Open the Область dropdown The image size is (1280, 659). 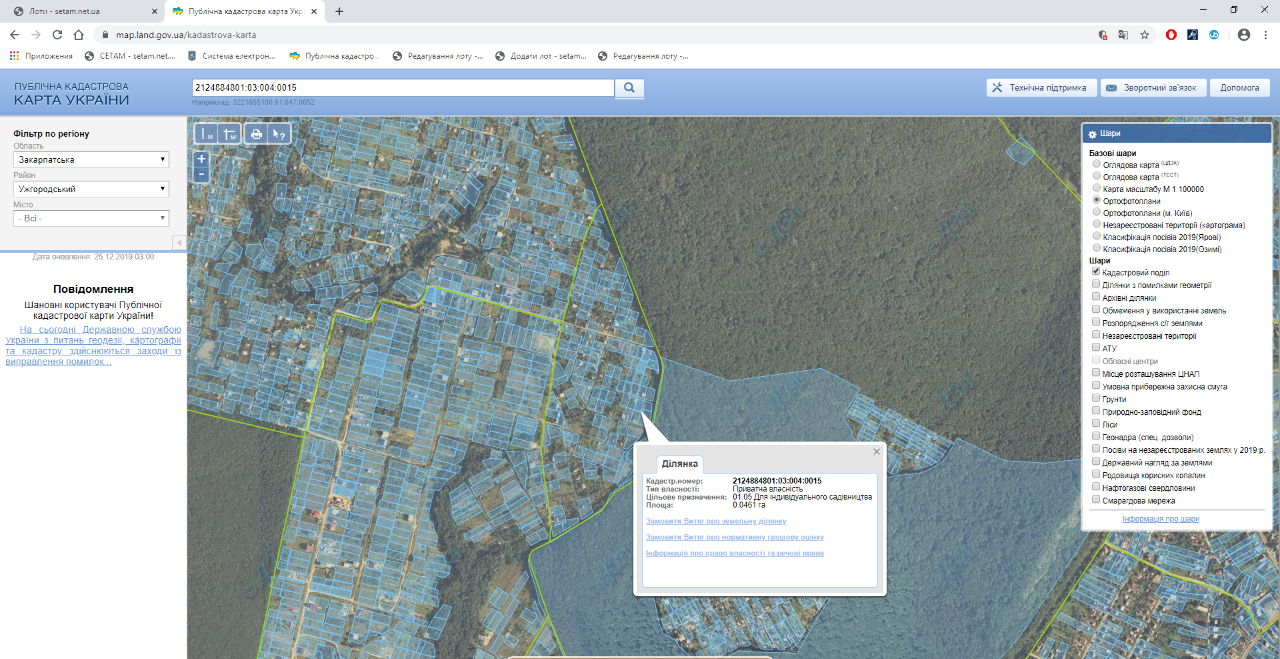[91, 160]
